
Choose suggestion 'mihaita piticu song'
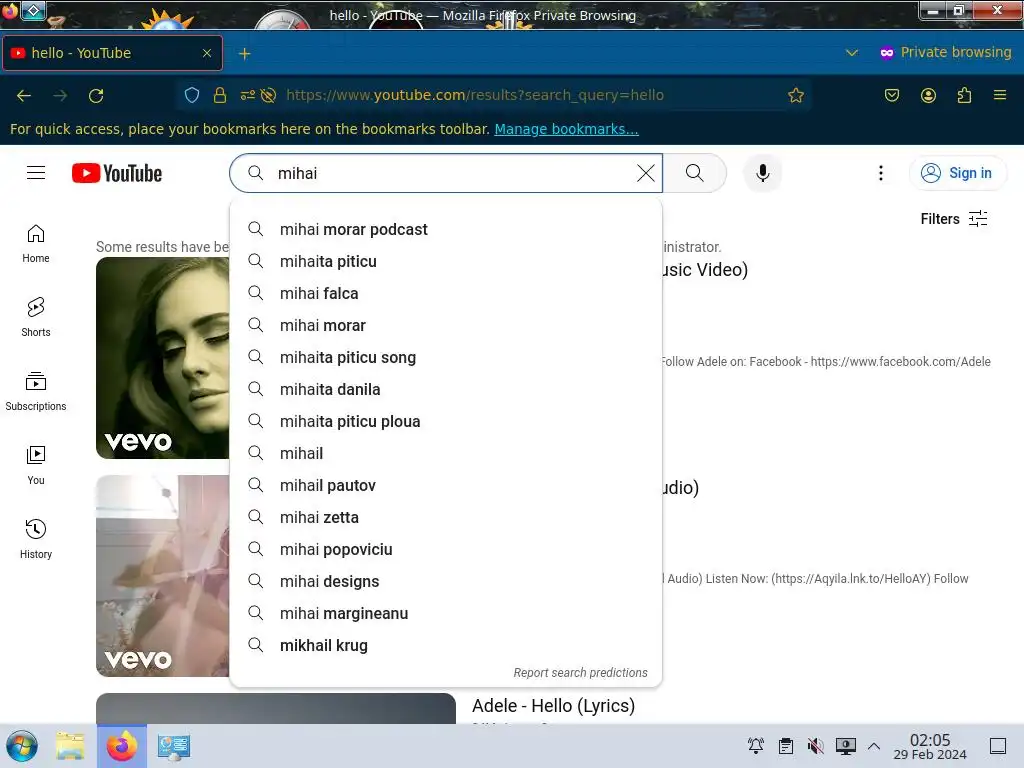pos(446,357)
